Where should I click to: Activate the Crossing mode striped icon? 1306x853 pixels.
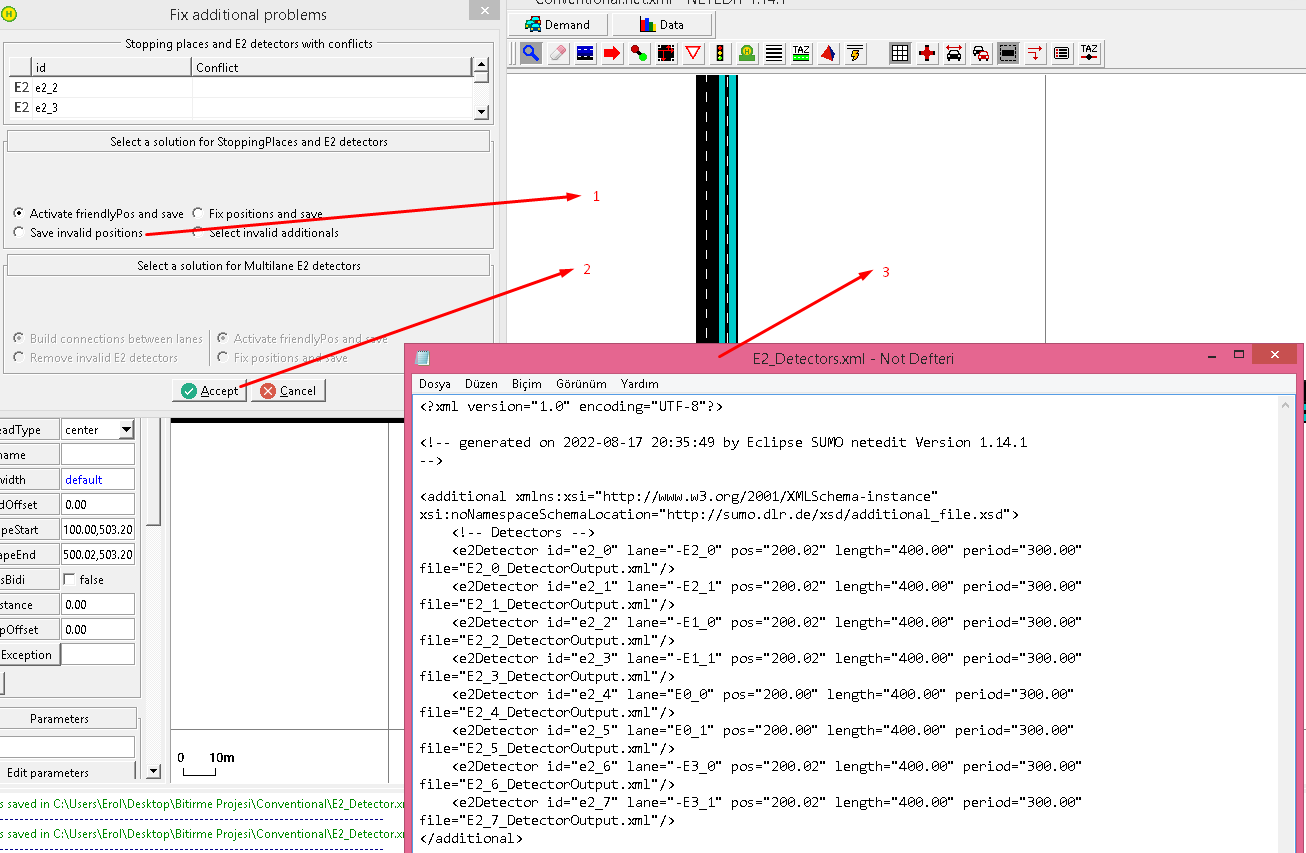click(x=774, y=53)
